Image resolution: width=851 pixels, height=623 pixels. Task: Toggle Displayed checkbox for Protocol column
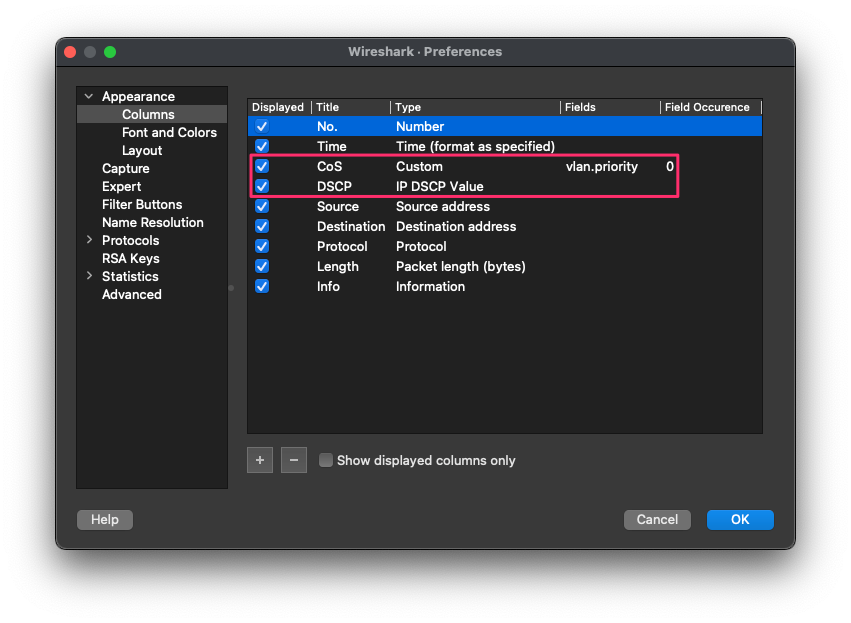pyautogui.click(x=262, y=246)
